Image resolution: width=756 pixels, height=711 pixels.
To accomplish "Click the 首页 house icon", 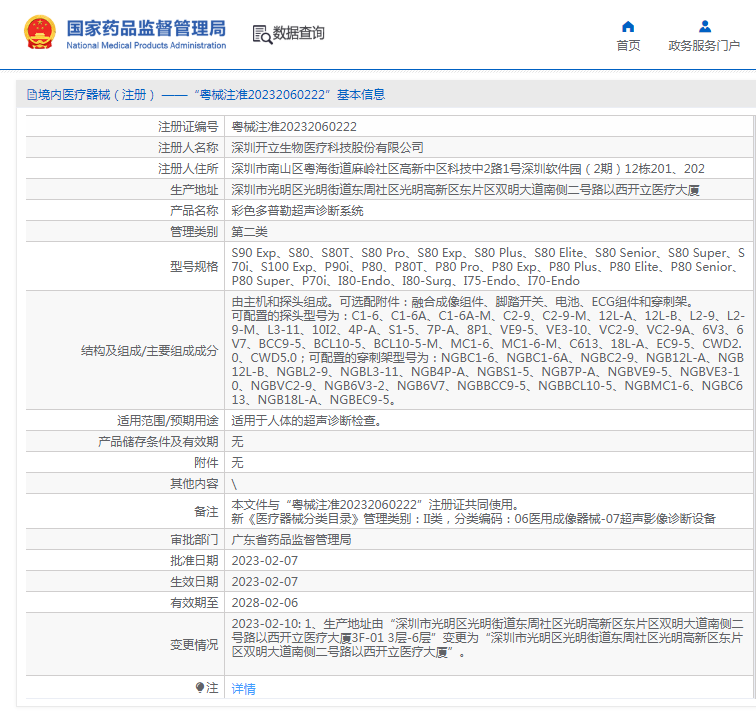I will pyautogui.click(x=628, y=27).
